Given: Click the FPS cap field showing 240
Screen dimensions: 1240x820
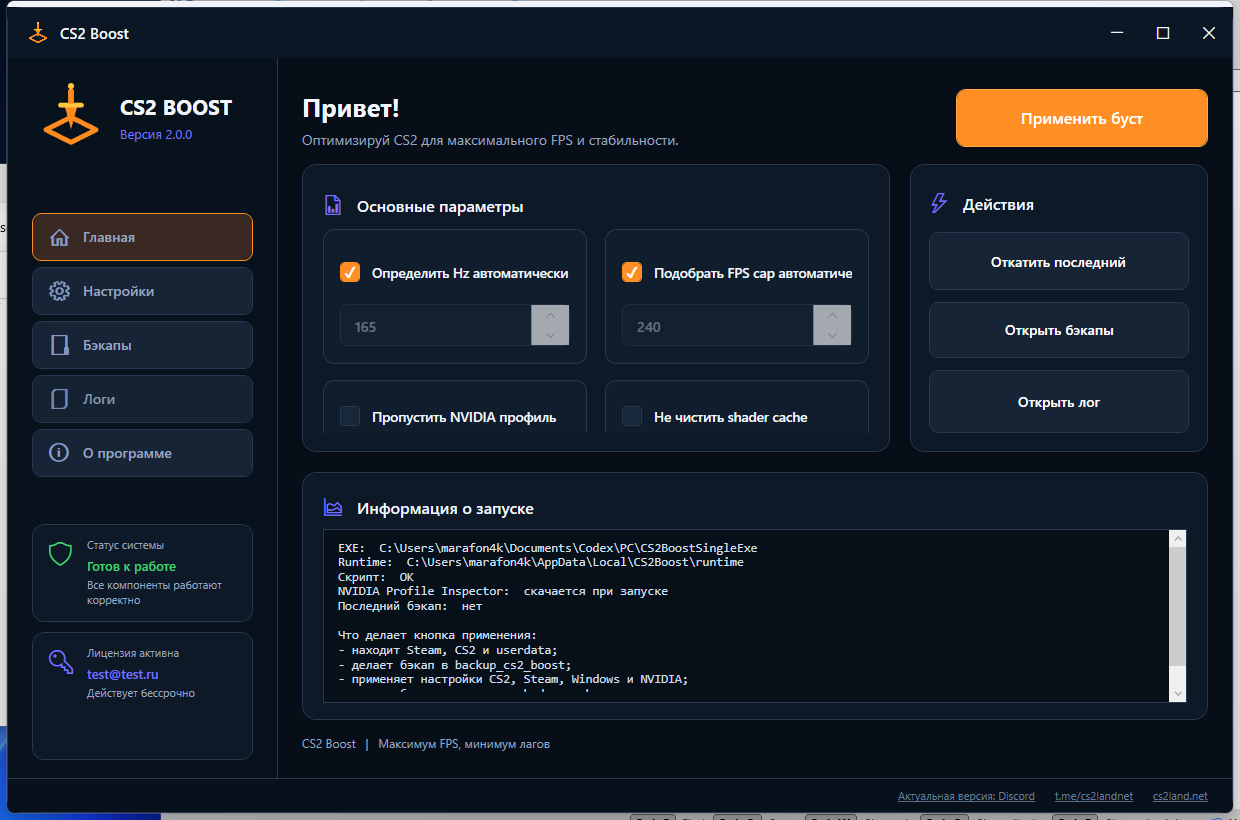Looking at the screenshot, I should [x=718, y=326].
